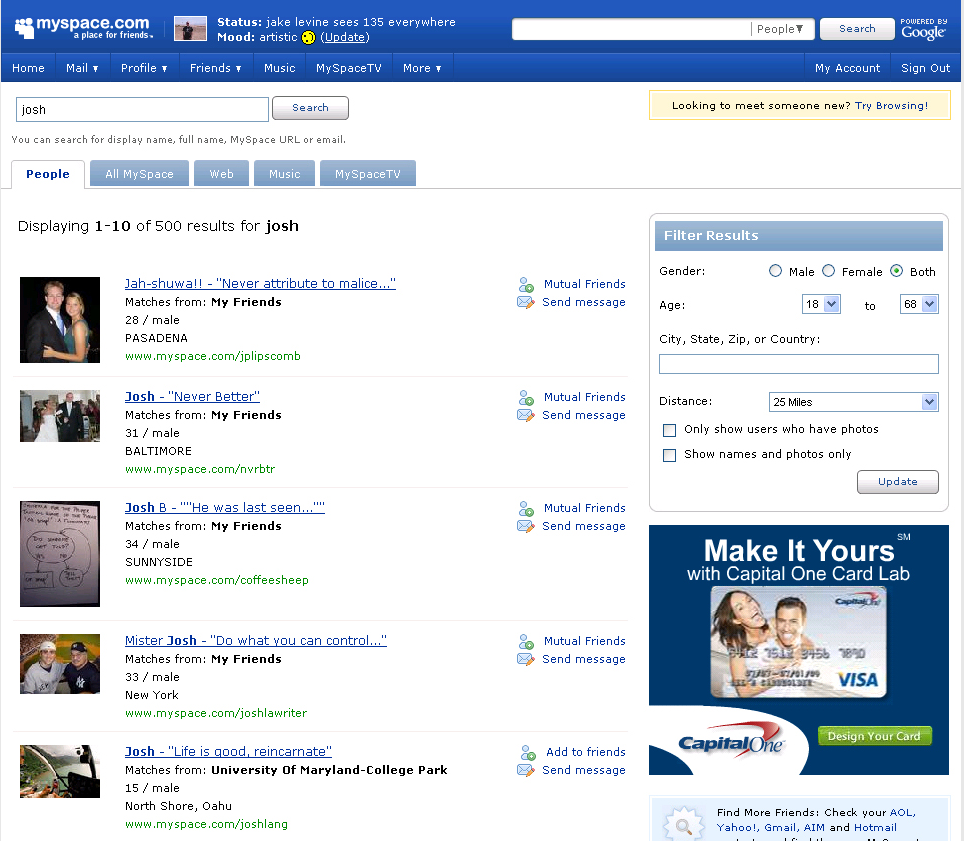Open the Try Browsing! link
The height and width of the screenshot is (841, 964).
coord(891,106)
